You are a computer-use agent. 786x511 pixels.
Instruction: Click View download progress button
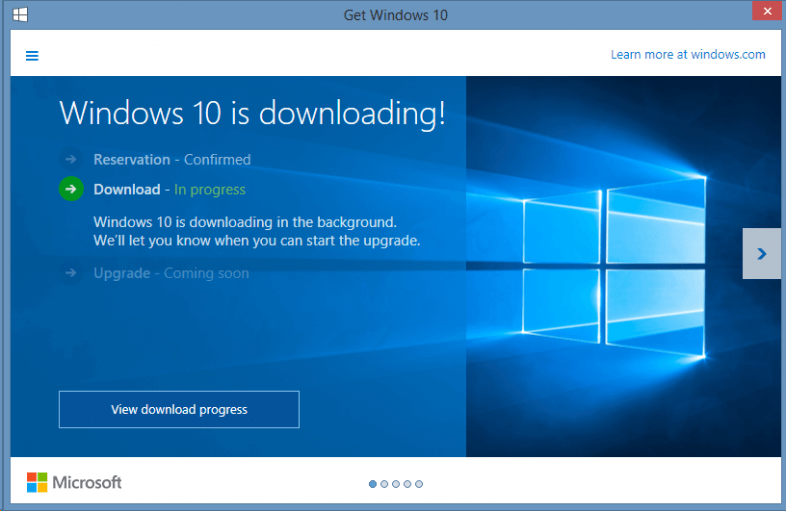tap(179, 409)
